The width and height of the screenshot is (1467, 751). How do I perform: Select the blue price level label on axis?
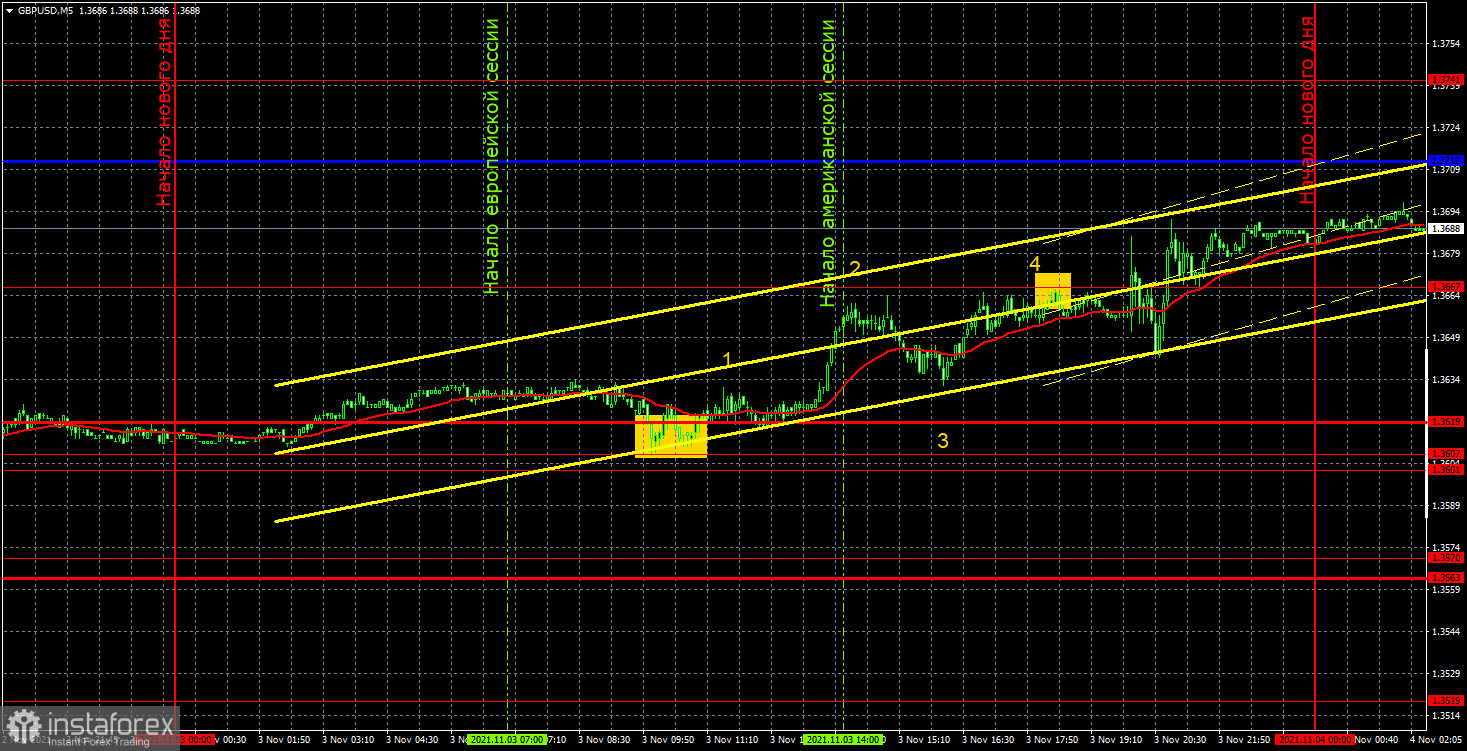(1445, 160)
